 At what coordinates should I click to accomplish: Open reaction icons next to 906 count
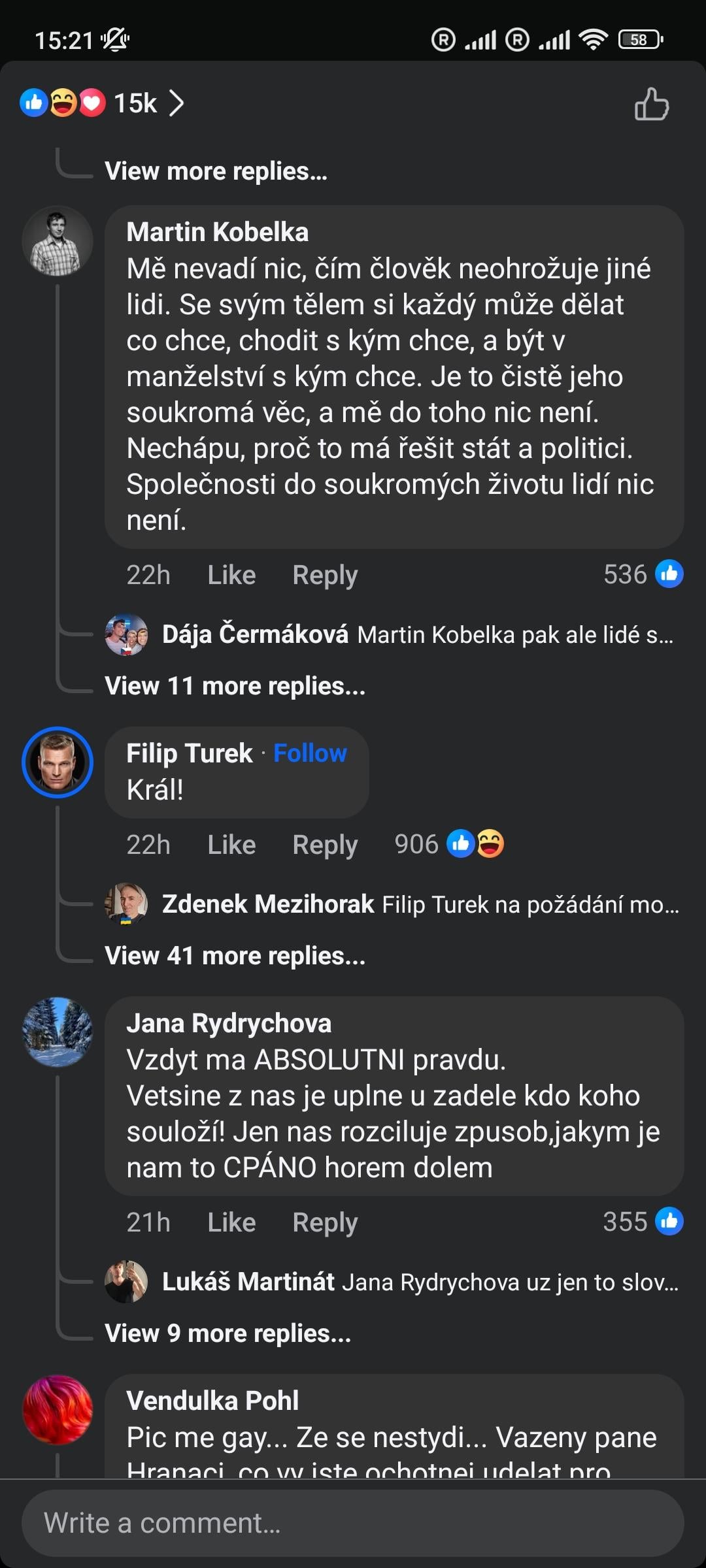(x=475, y=843)
